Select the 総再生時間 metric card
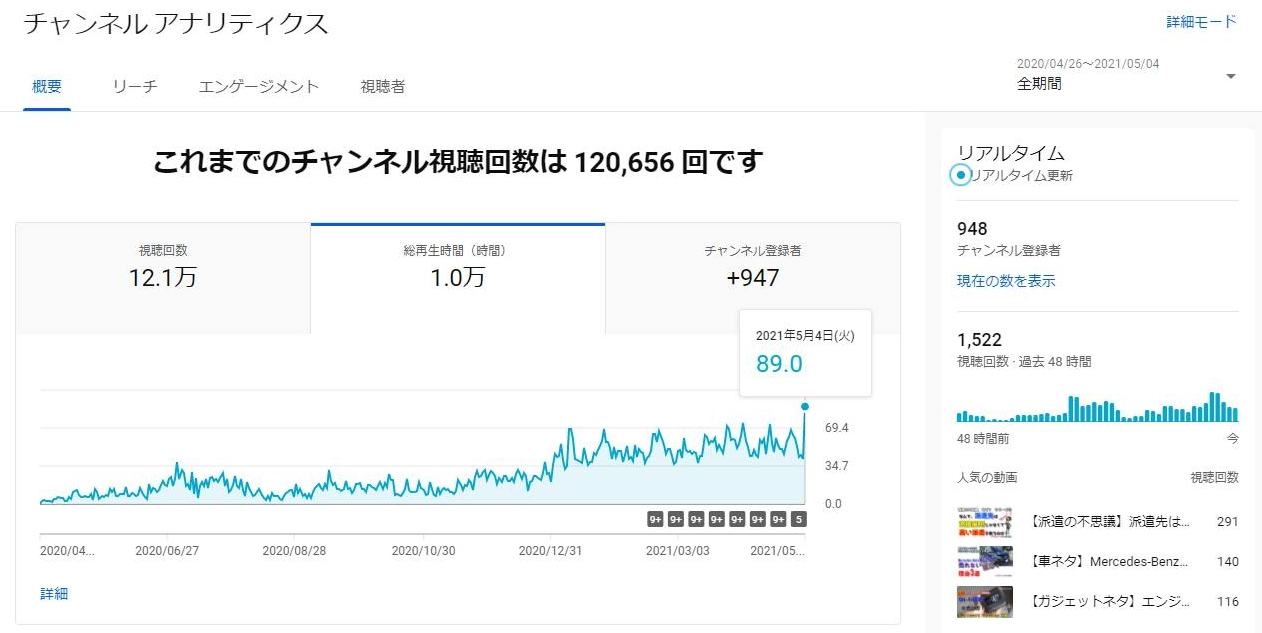 click(x=457, y=267)
